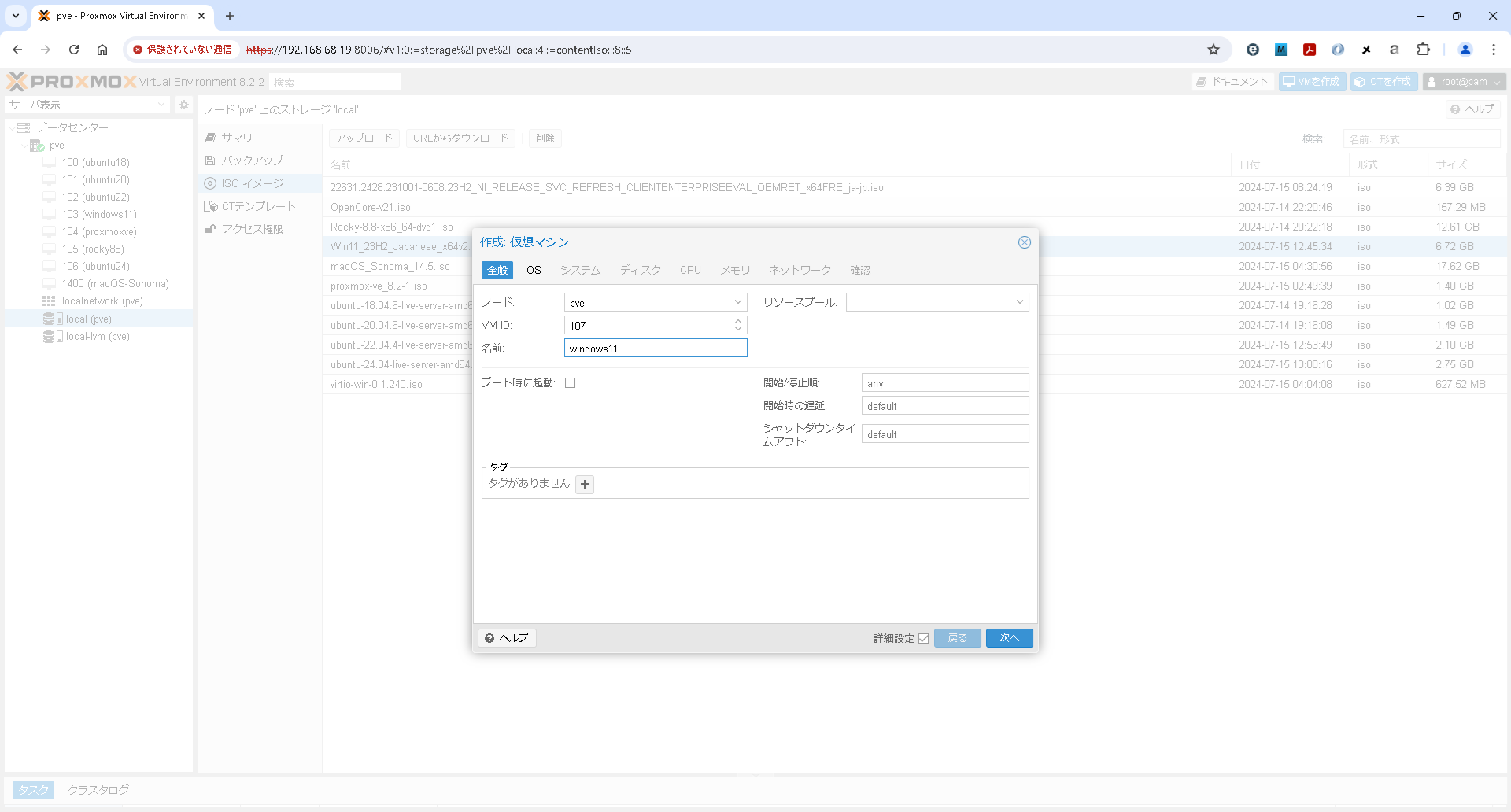
Task: Close the Proxmox browser tab
Action: click(201, 16)
